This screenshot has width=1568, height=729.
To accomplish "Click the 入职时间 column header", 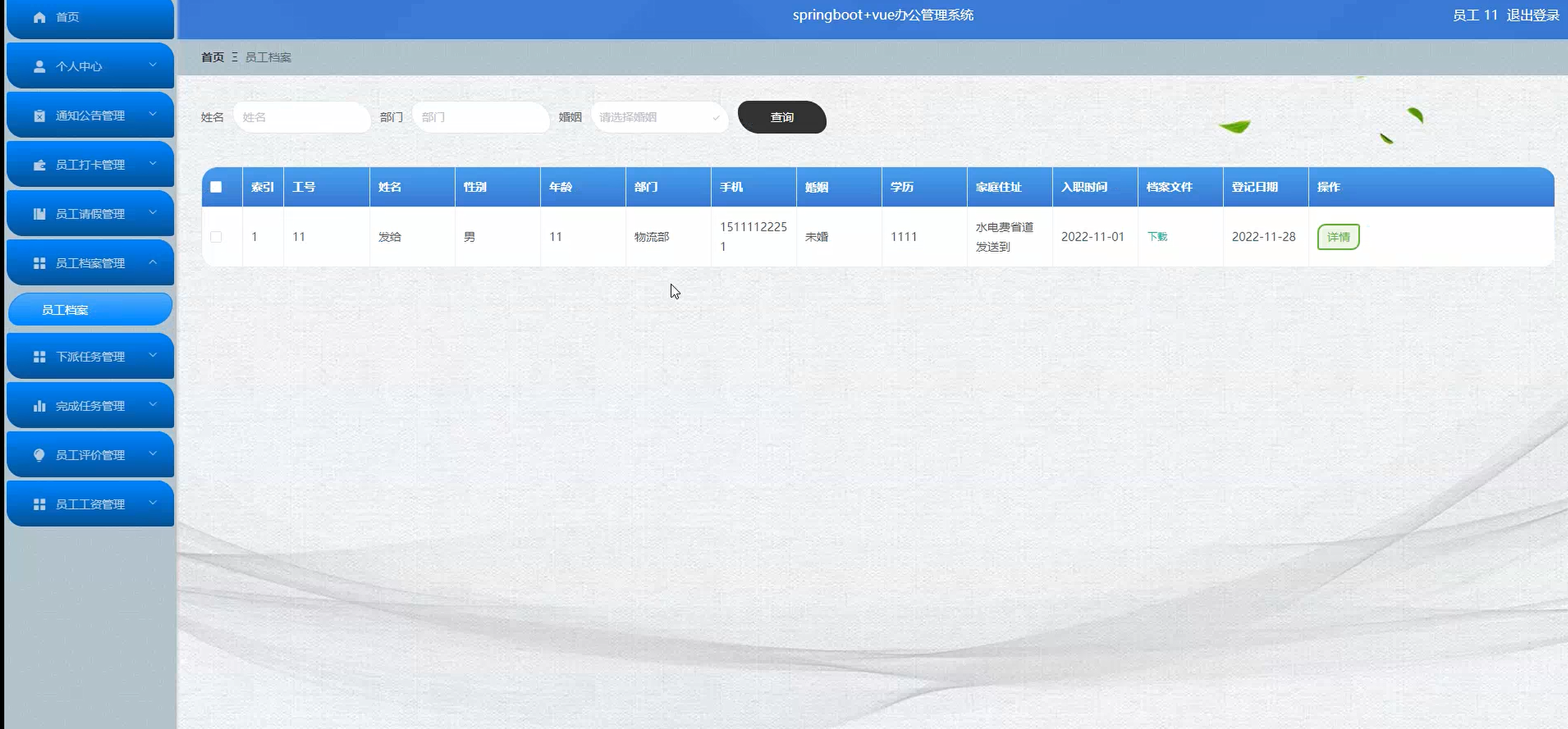I will pyautogui.click(x=1095, y=187).
